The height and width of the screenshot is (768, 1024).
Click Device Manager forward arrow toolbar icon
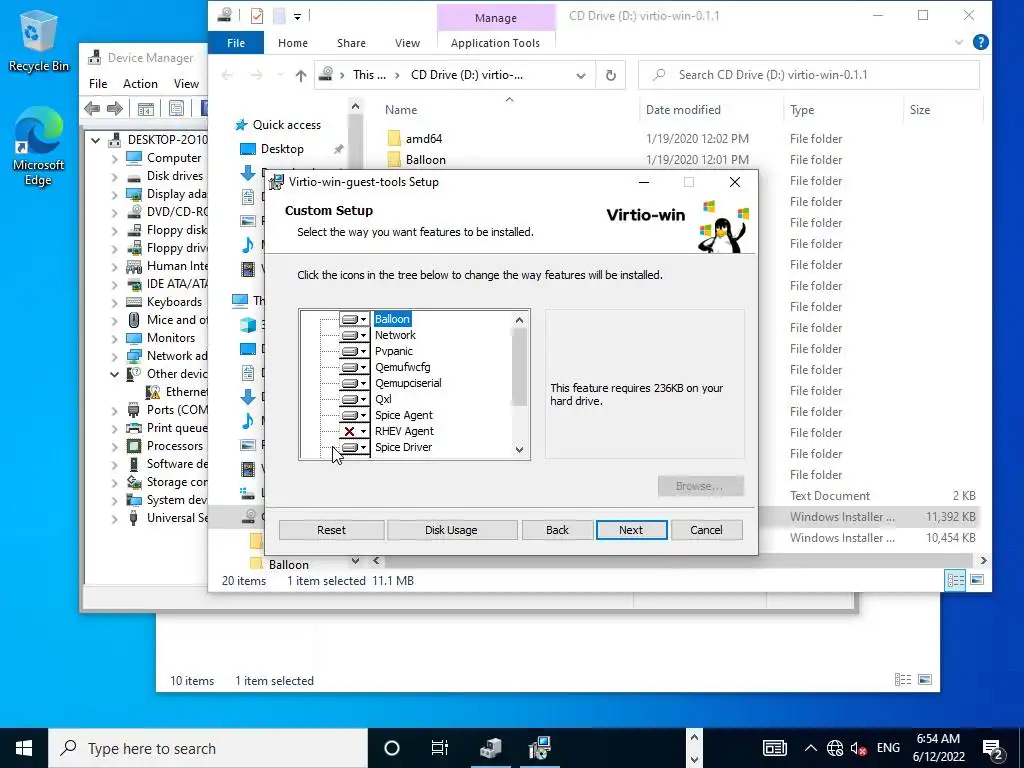115,108
